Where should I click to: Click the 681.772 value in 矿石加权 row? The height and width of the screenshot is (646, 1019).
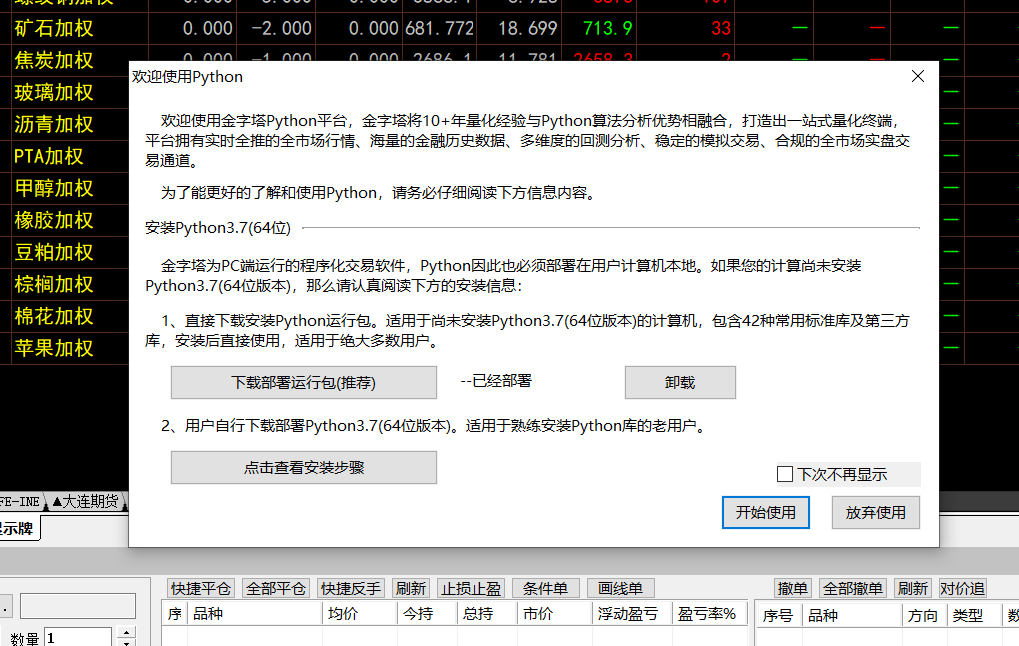coord(439,29)
